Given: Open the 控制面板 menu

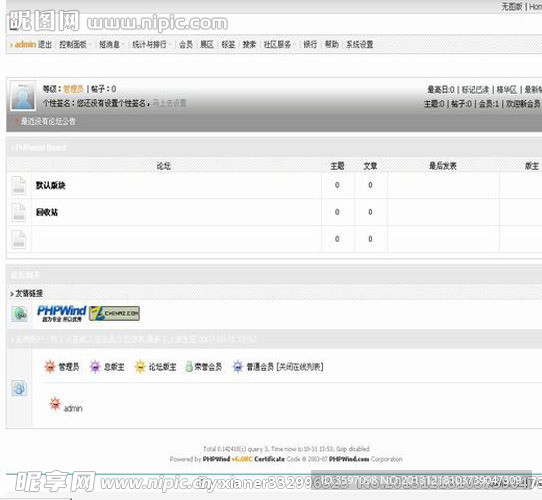Looking at the screenshot, I should tap(73, 44).
